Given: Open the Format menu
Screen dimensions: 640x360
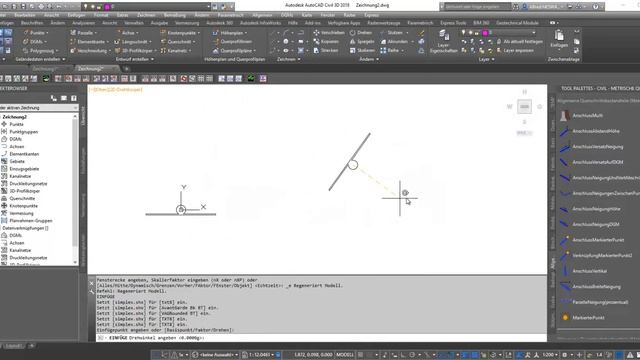Looking at the screenshot, I should [101, 15].
